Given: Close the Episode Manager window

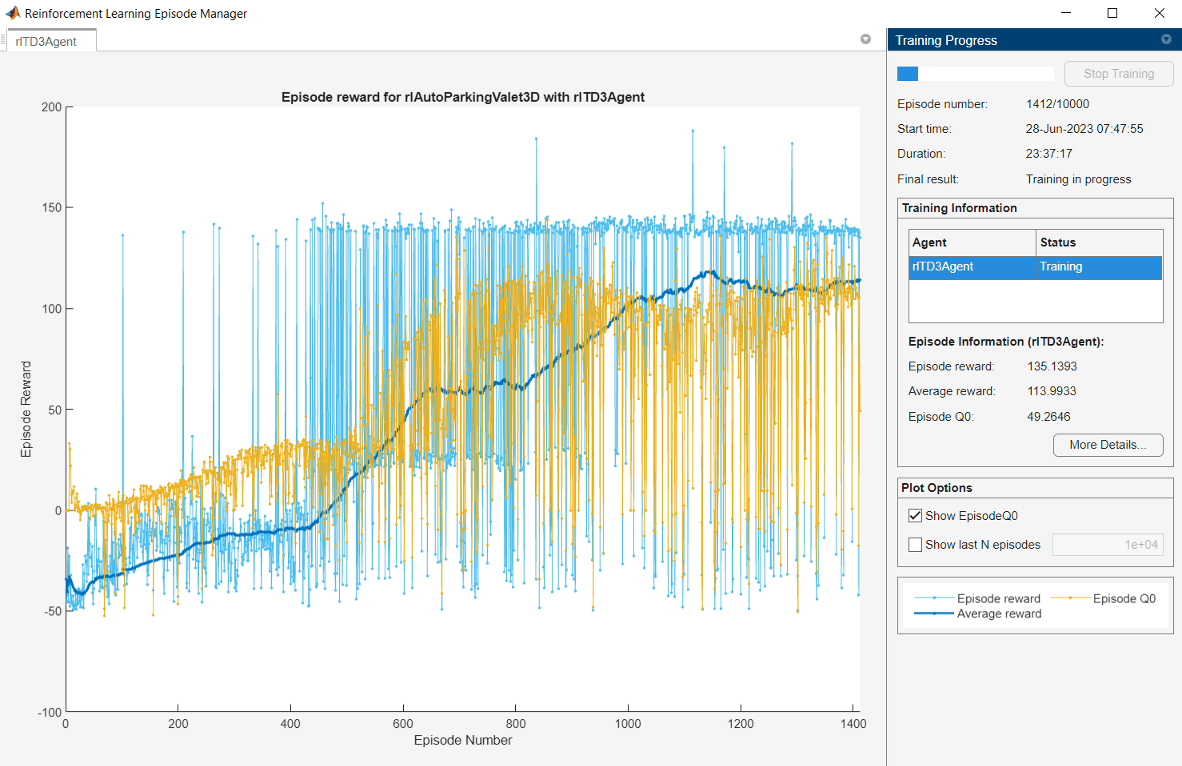Looking at the screenshot, I should point(1158,14).
